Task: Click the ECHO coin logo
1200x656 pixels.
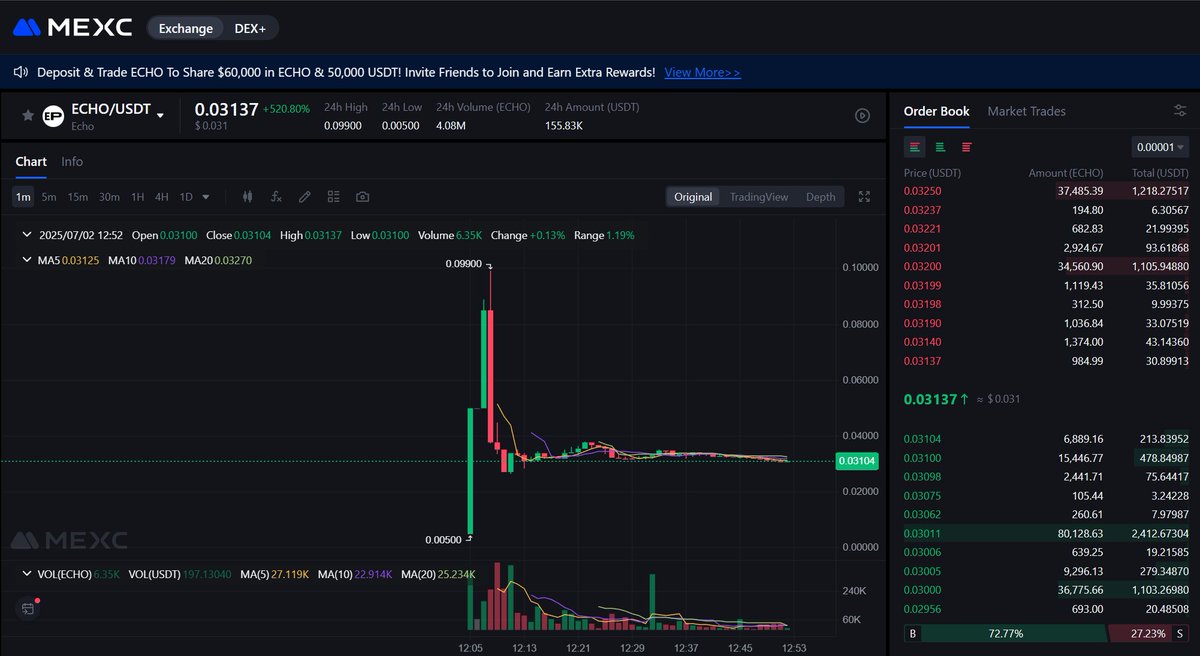Action: [x=54, y=116]
